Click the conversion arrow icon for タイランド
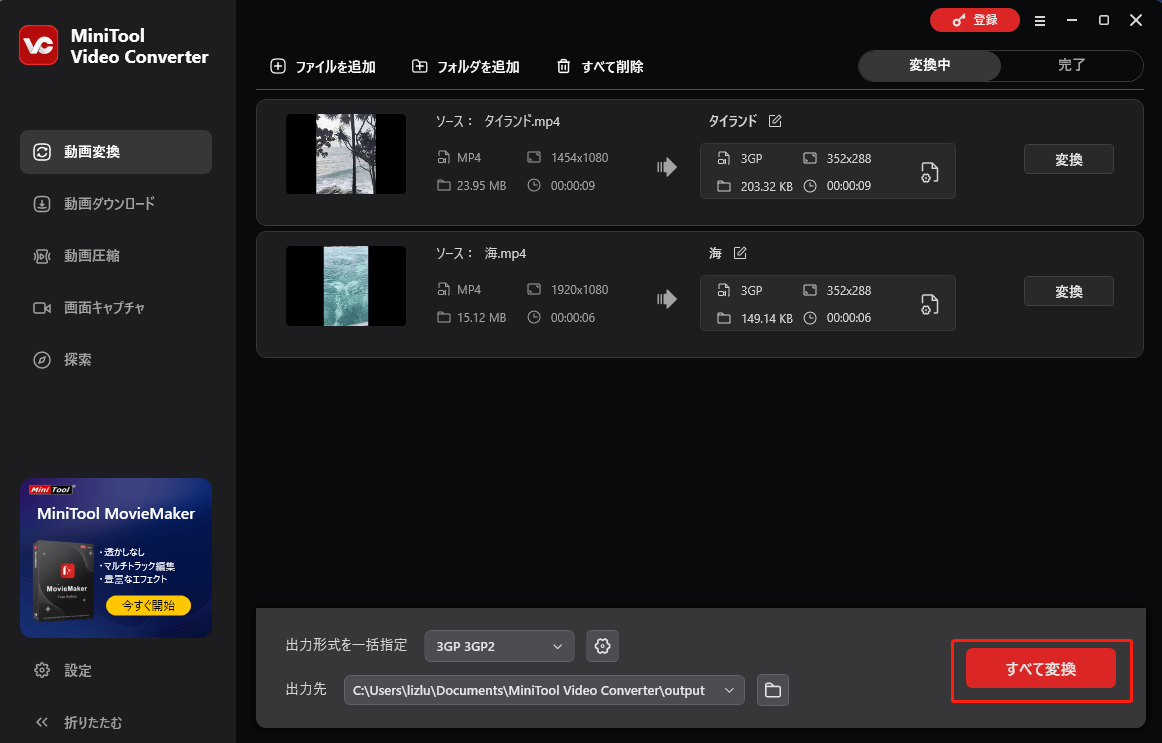 (x=667, y=167)
